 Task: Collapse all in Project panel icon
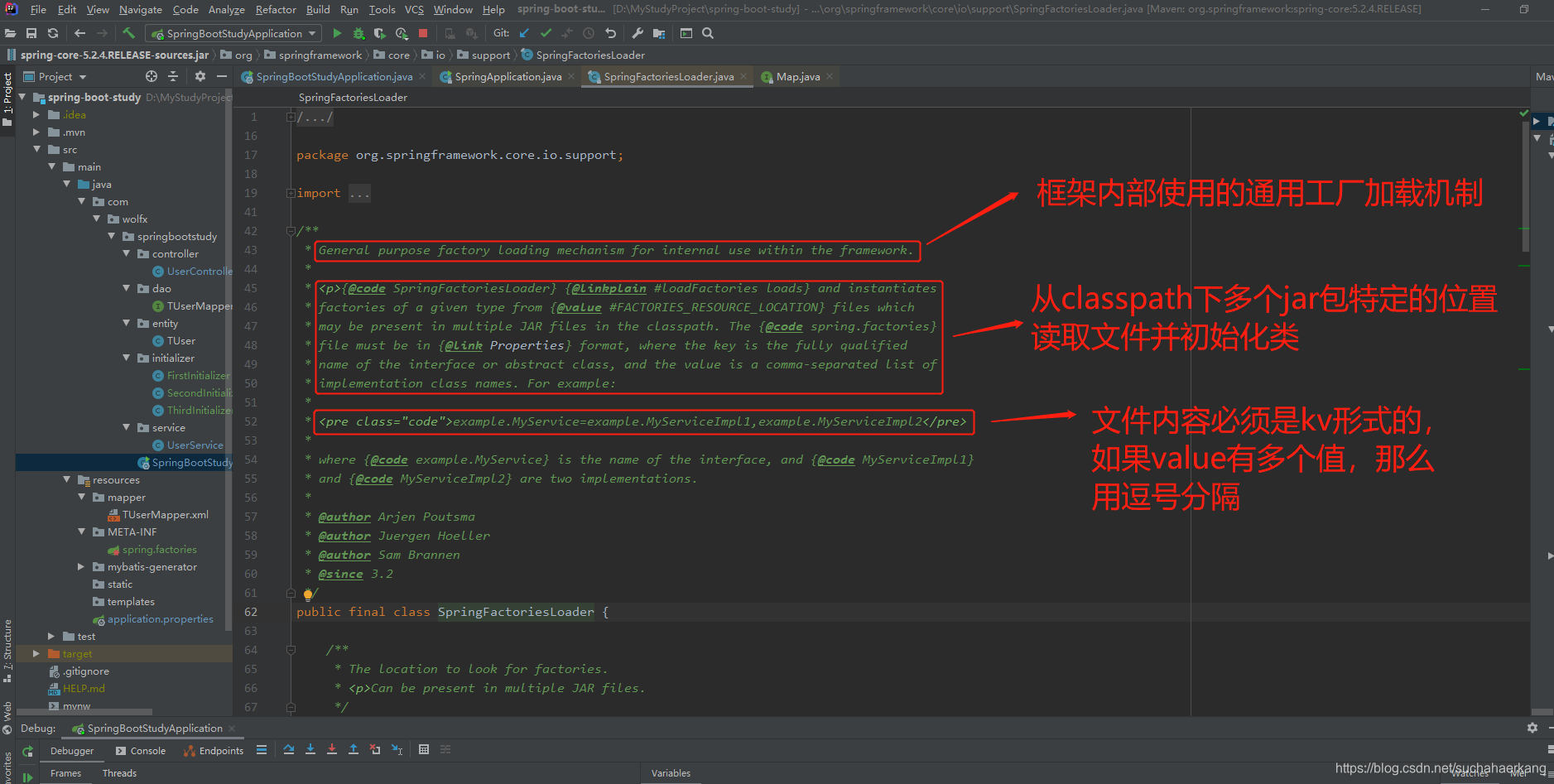point(173,76)
